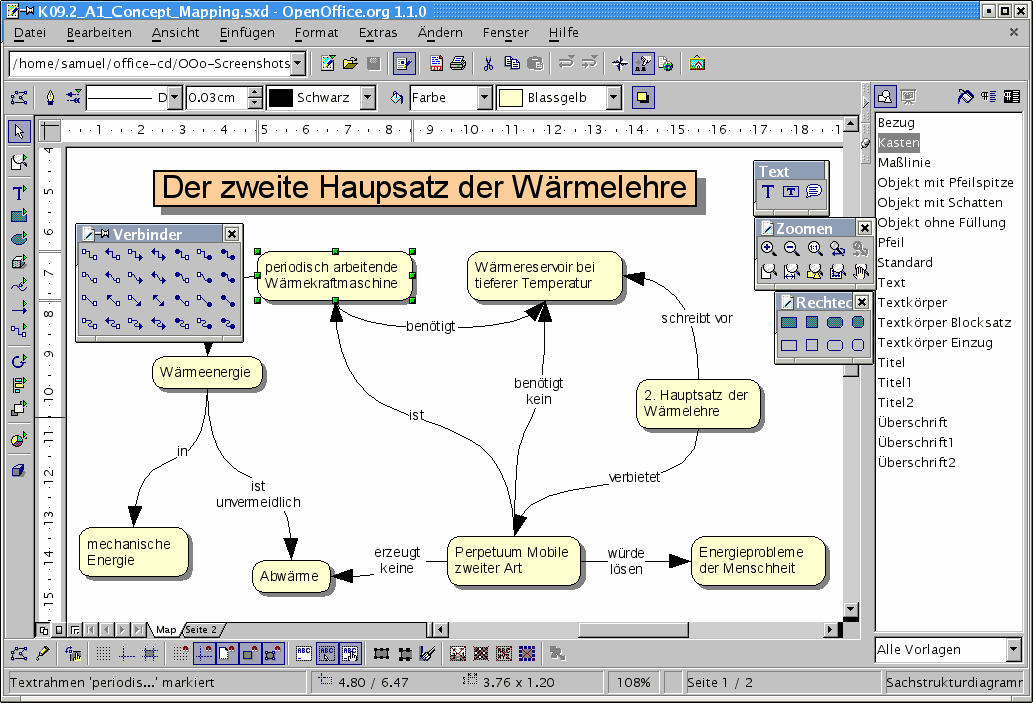Screen dimensions: 1033x703
Task: Click the Text tool in left toolbar
Action: click(19, 192)
